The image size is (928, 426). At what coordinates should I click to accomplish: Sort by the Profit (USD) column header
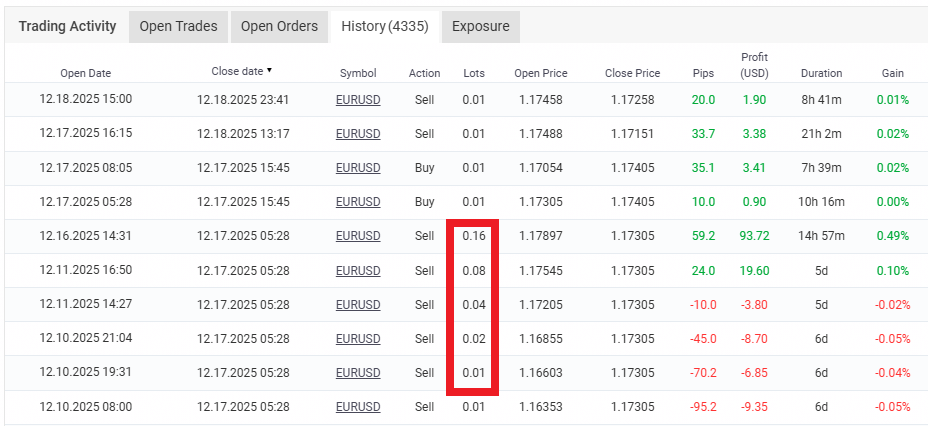click(x=755, y=65)
